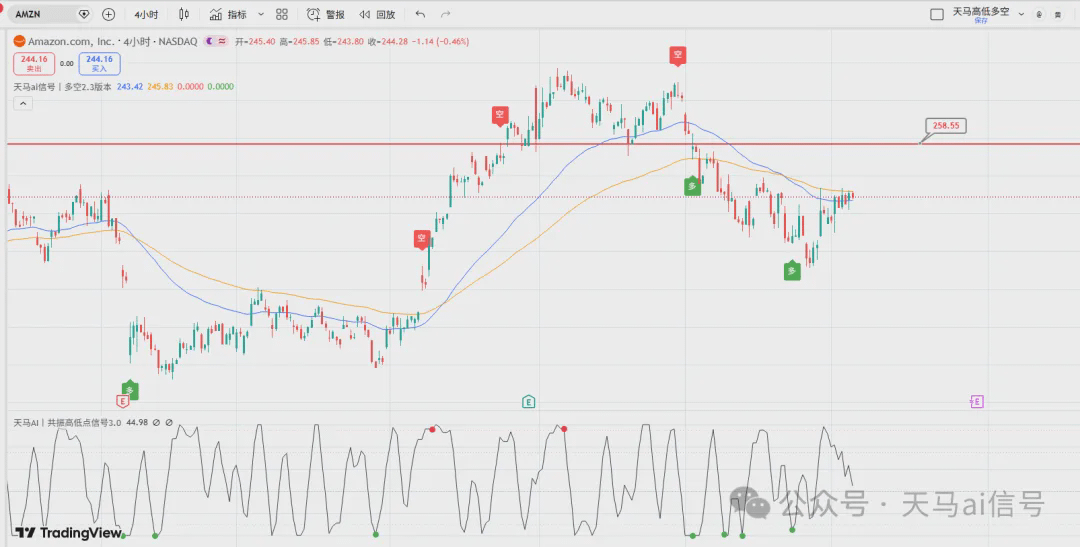
Task: Undo the last chart action
Action: [420, 14]
